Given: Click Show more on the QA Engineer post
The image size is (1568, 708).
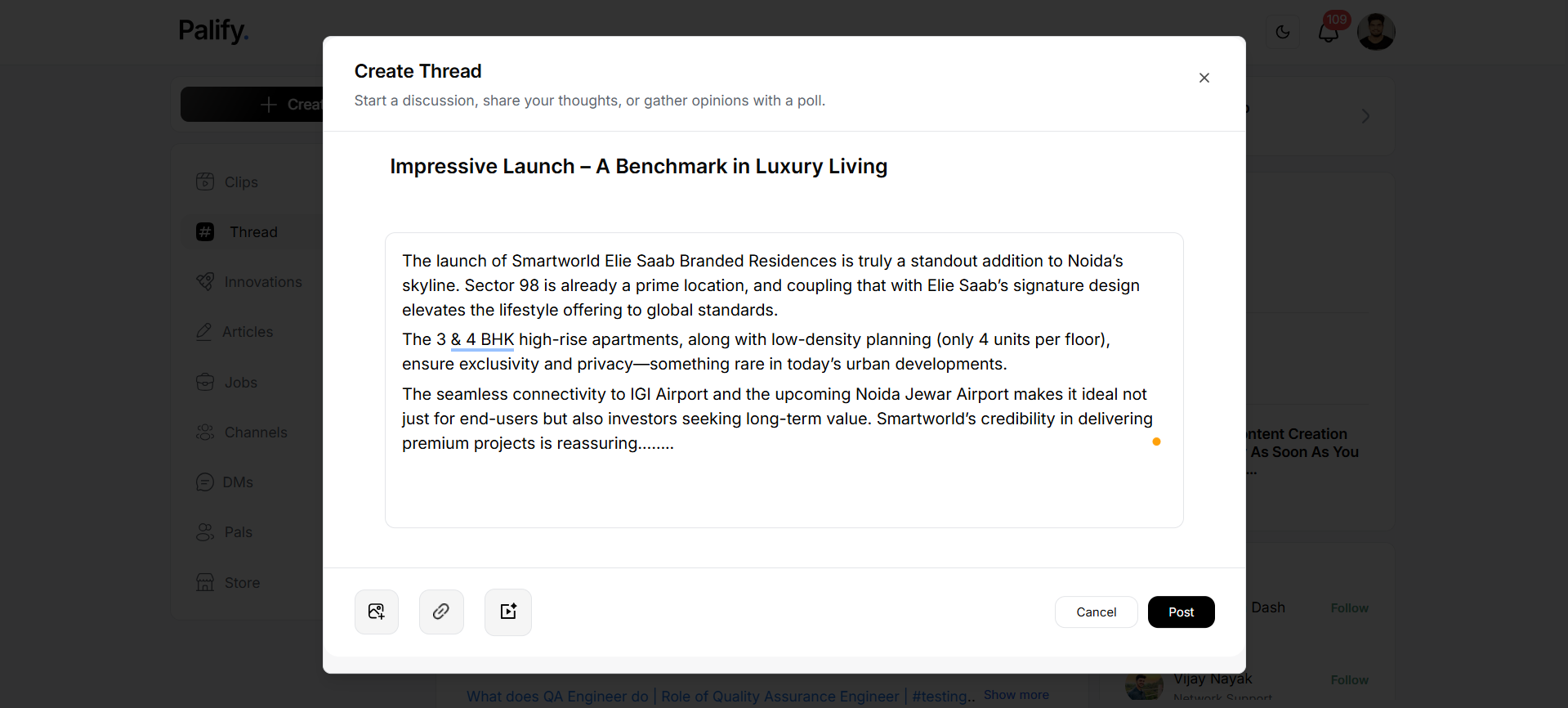Looking at the screenshot, I should (1016, 695).
